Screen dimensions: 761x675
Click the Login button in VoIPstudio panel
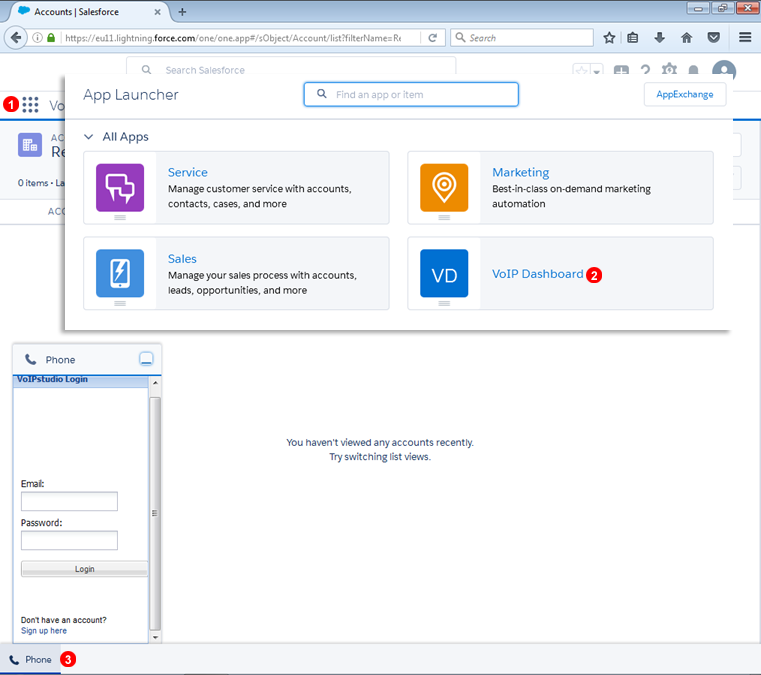click(x=84, y=569)
